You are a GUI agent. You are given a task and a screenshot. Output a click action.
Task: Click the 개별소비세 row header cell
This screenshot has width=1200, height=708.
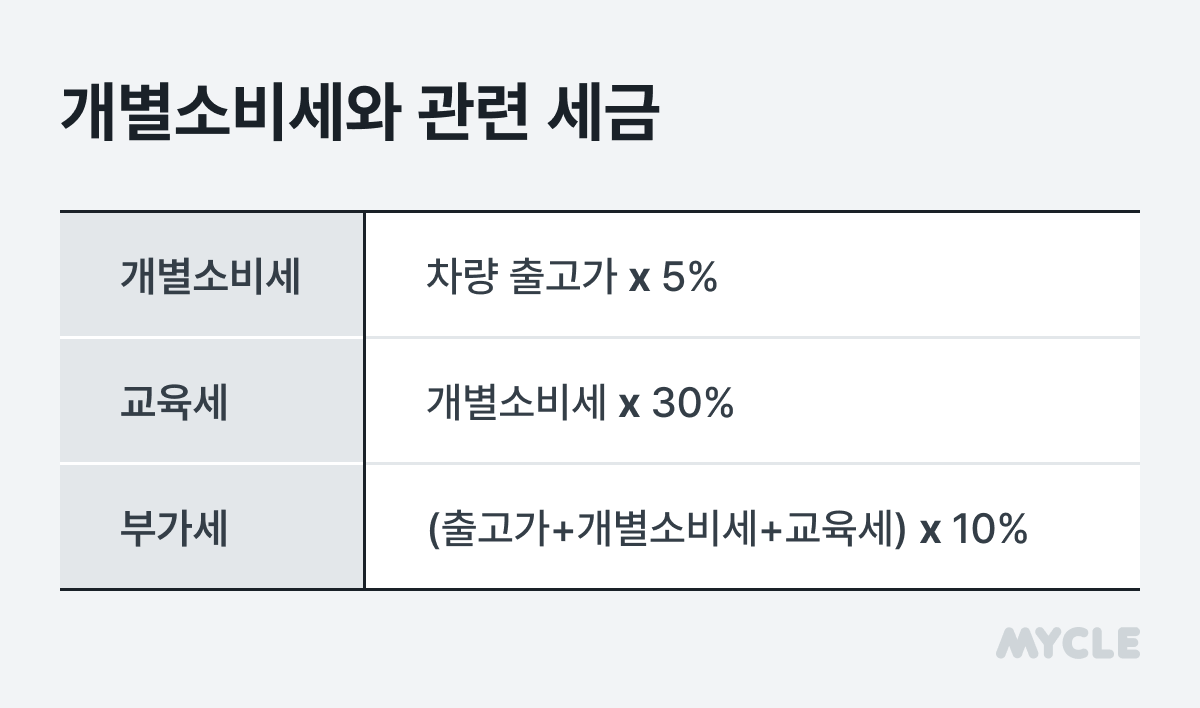click(212, 275)
